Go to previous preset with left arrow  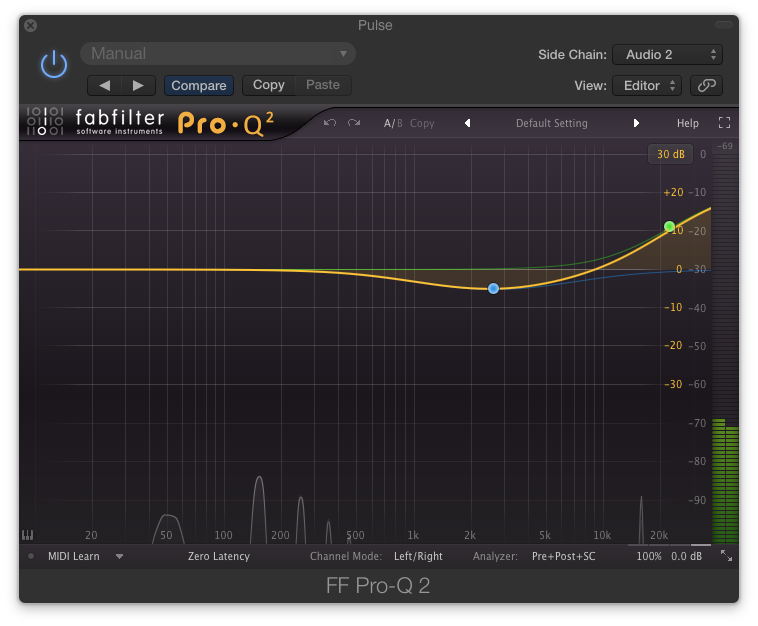[x=104, y=86]
